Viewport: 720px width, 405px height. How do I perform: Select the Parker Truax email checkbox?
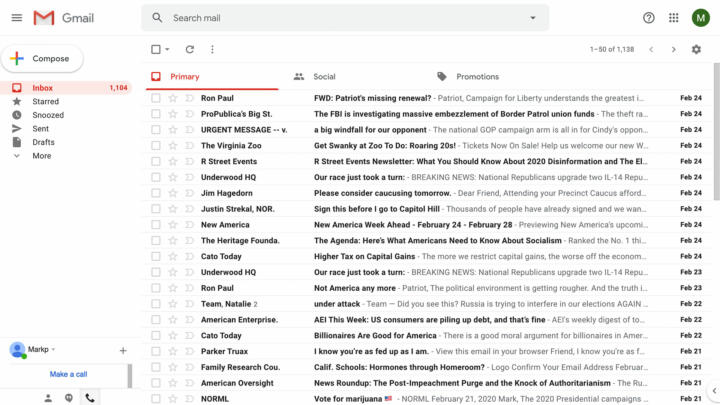click(x=156, y=351)
